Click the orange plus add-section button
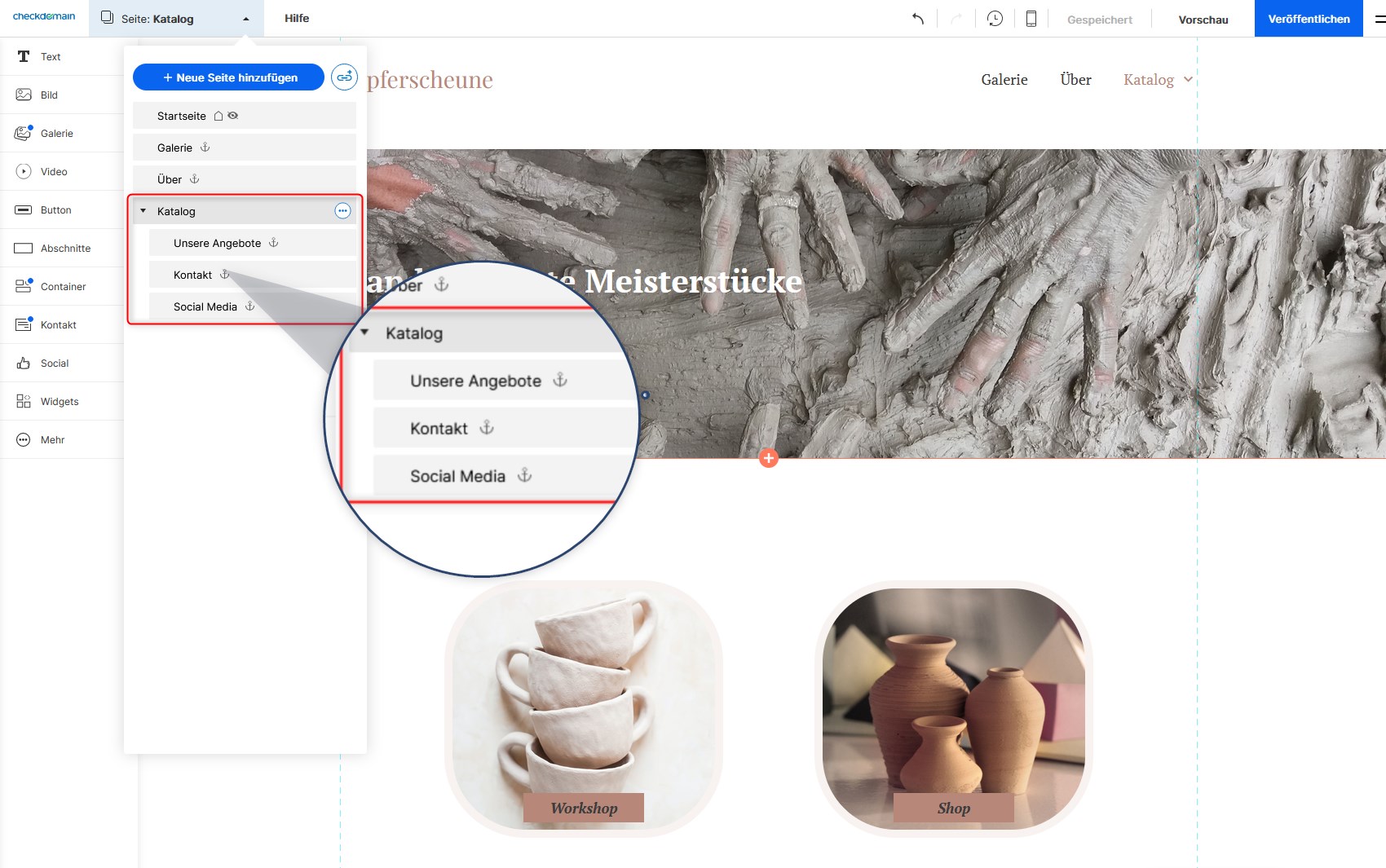1386x868 pixels. [x=768, y=458]
